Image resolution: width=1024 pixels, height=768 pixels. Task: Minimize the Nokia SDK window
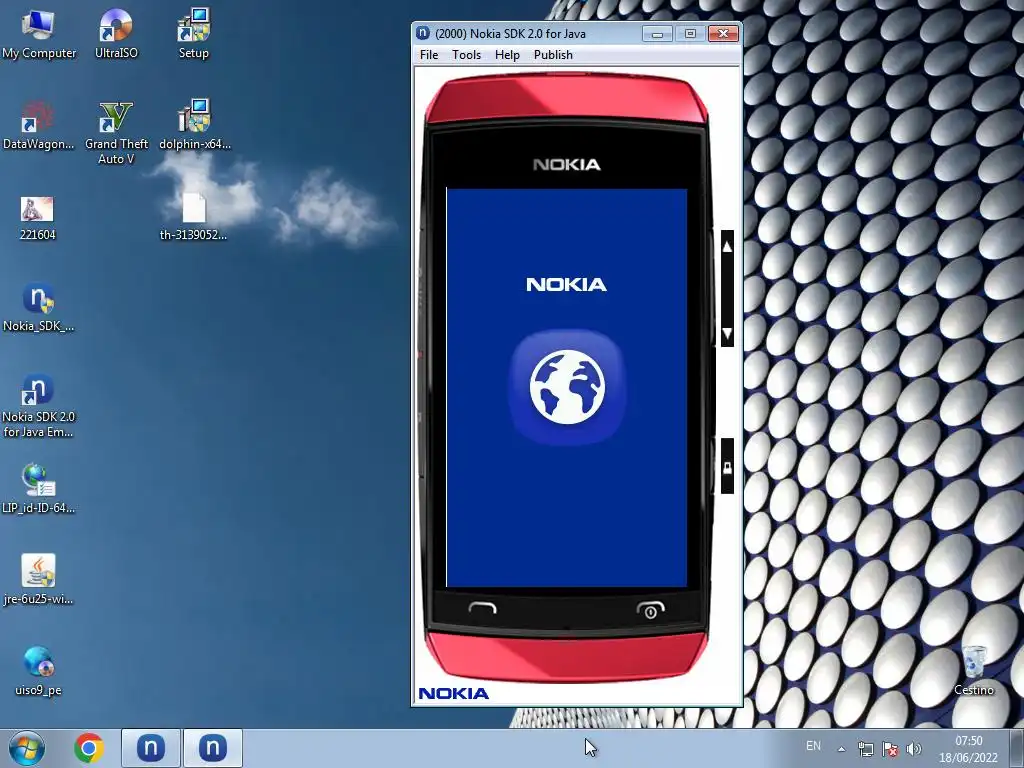click(658, 33)
